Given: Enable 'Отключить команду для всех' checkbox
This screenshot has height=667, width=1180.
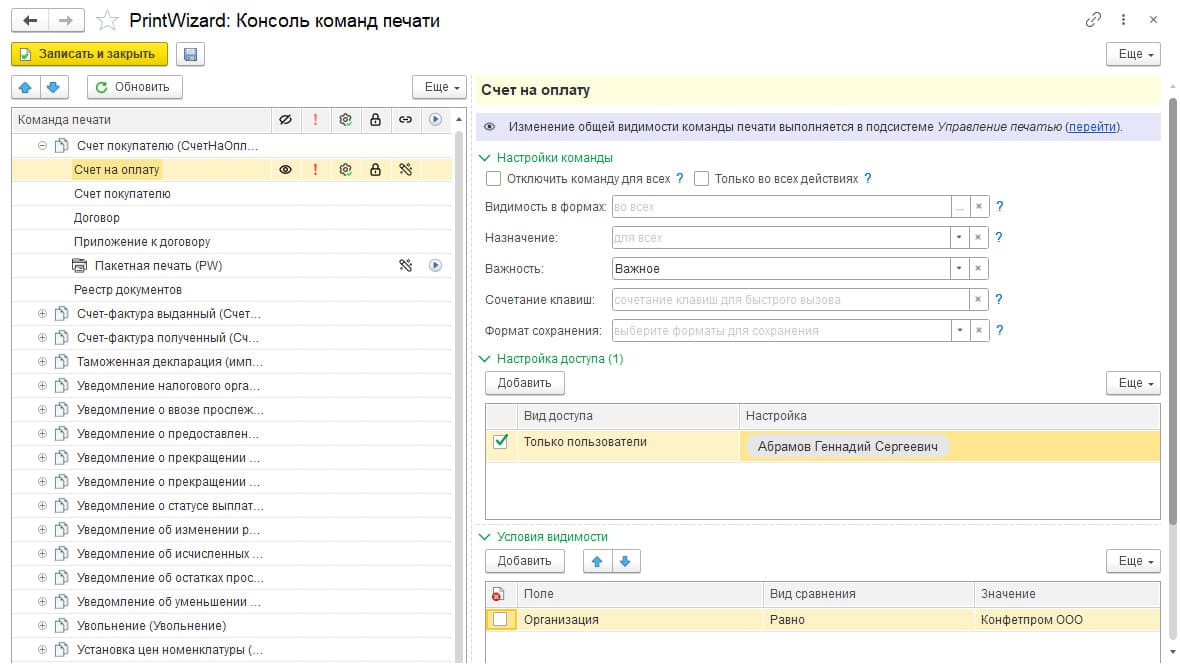Looking at the screenshot, I should (x=493, y=179).
